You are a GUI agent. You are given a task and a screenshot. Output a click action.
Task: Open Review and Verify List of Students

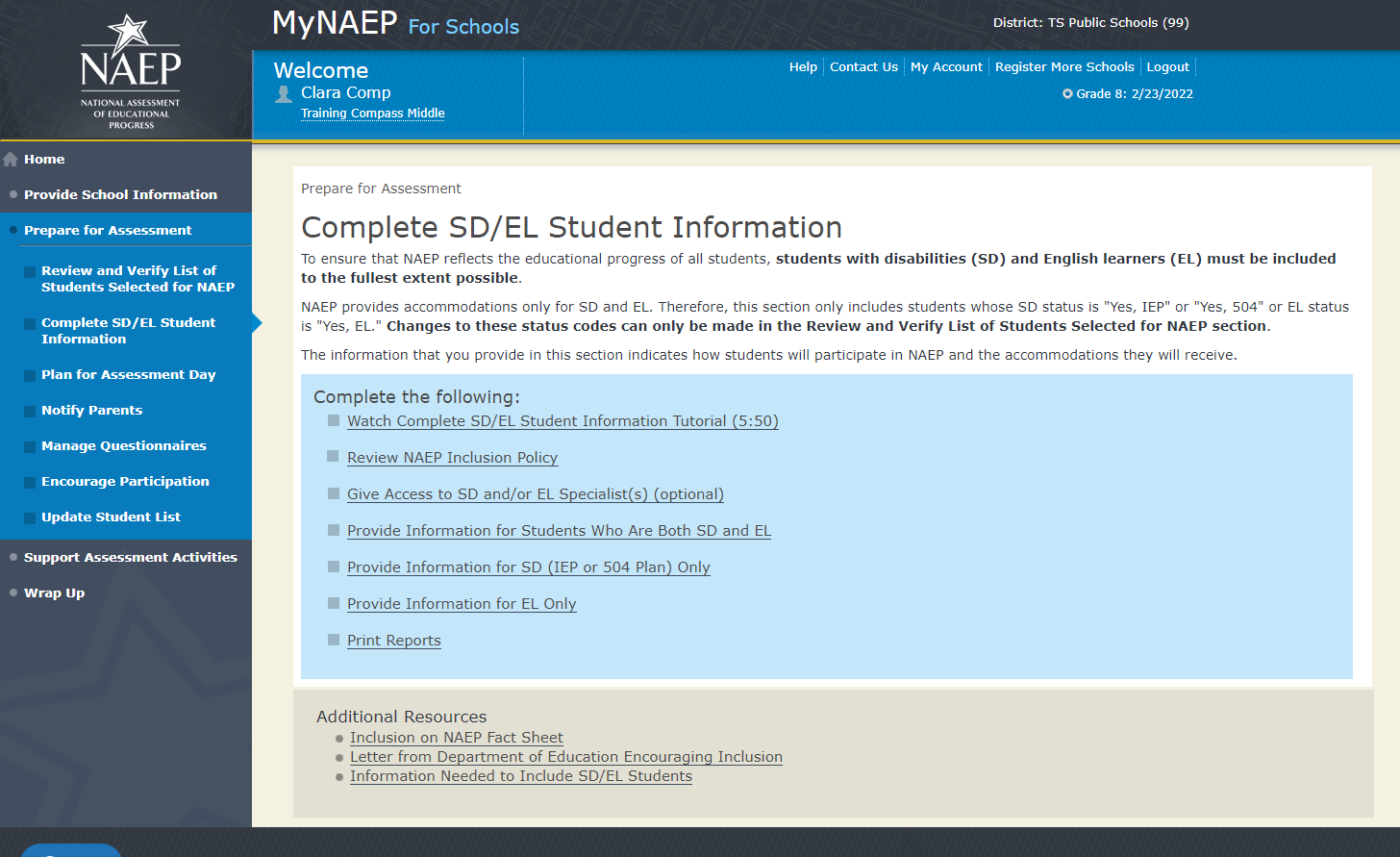137,279
